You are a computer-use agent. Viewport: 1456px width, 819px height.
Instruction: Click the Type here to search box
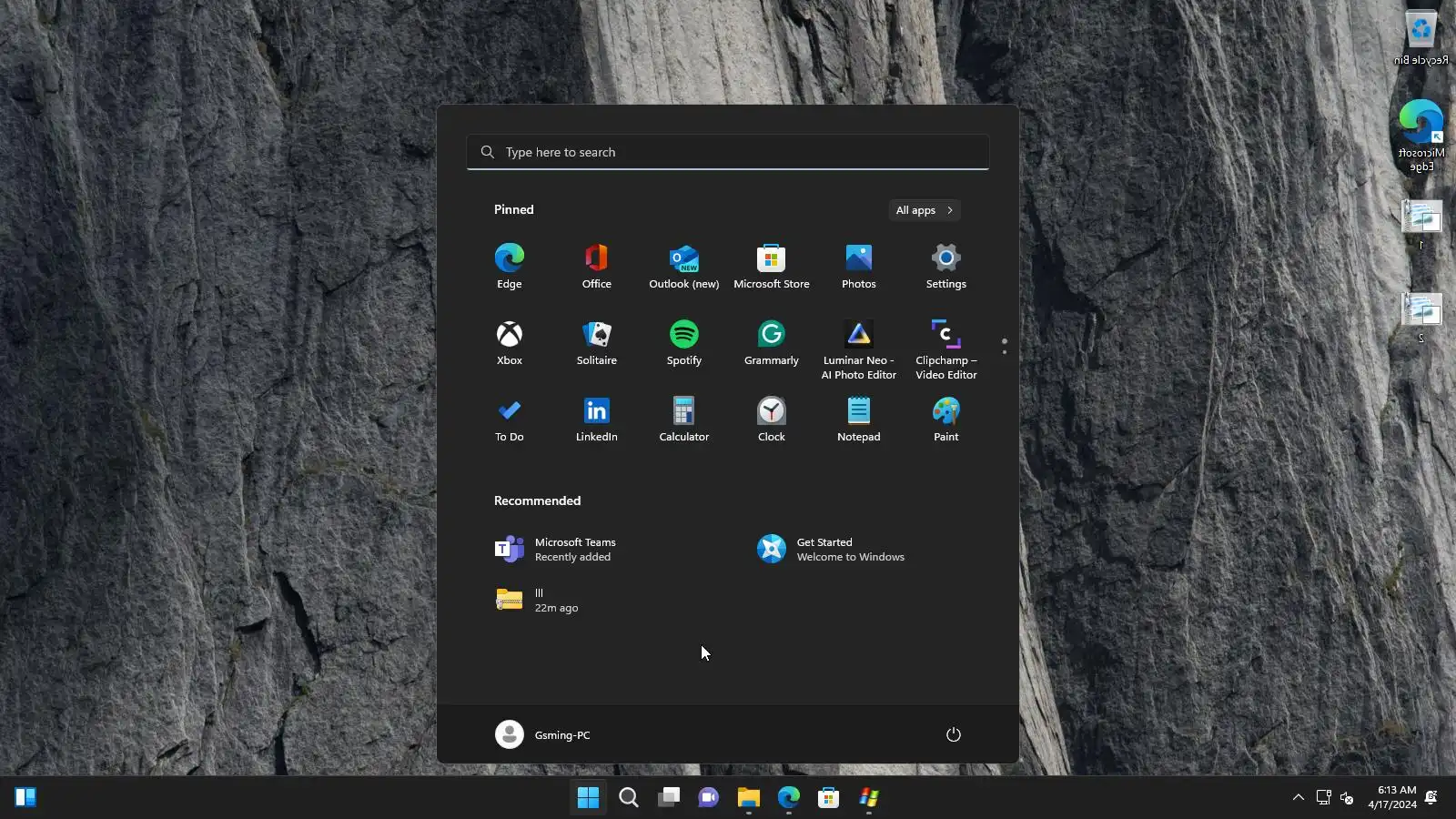[x=728, y=152]
